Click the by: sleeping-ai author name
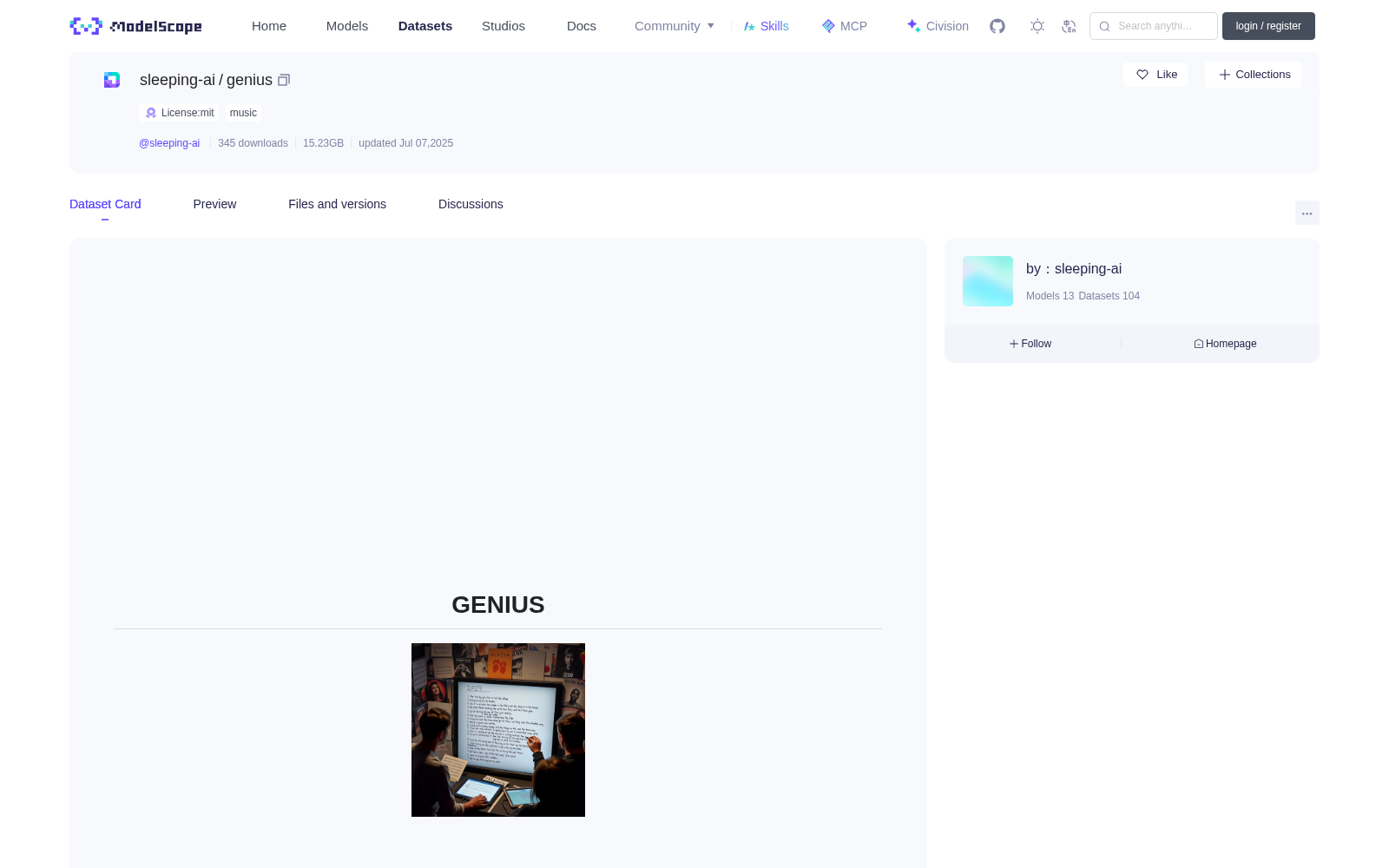The height and width of the screenshot is (868, 1389). coord(1074,269)
